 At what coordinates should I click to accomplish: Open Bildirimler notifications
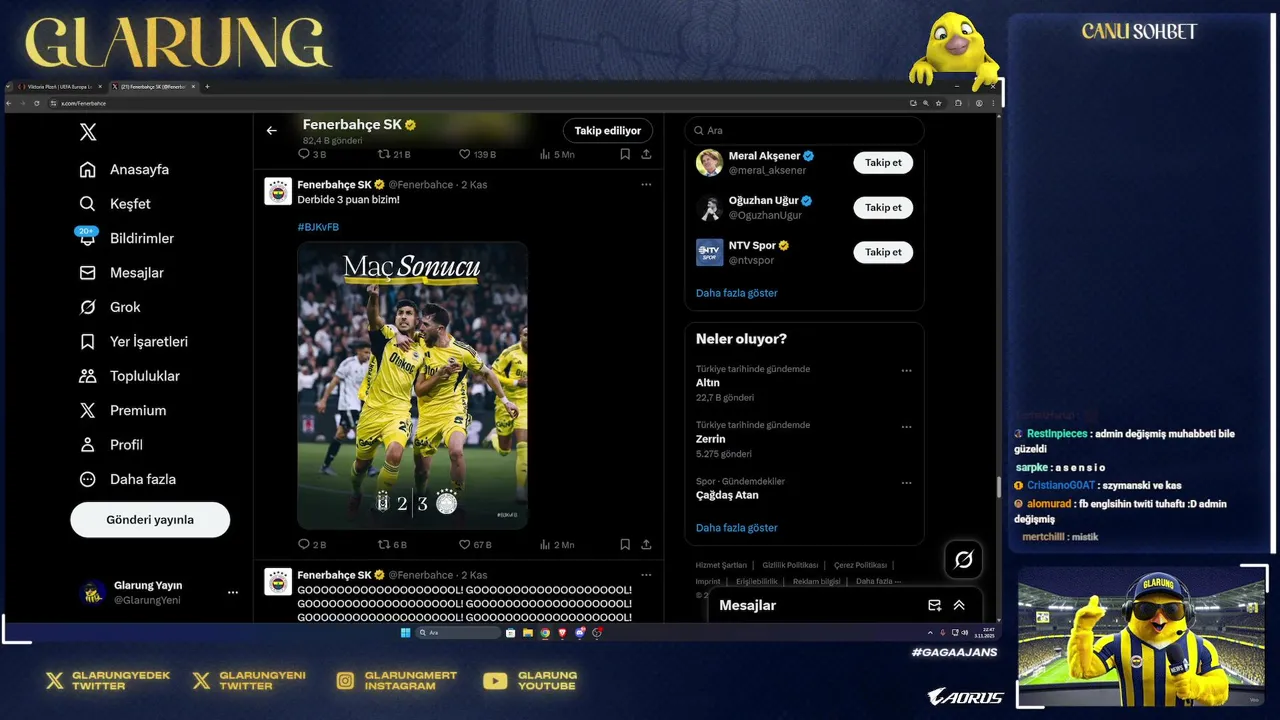(127, 238)
